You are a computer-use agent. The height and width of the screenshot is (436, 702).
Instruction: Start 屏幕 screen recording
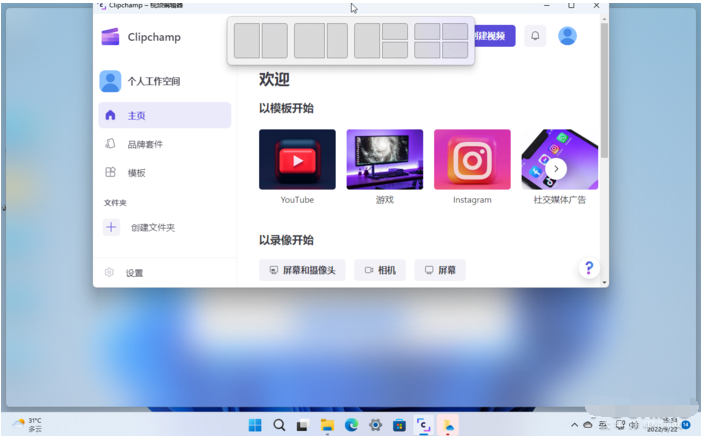[x=440, y=270]
